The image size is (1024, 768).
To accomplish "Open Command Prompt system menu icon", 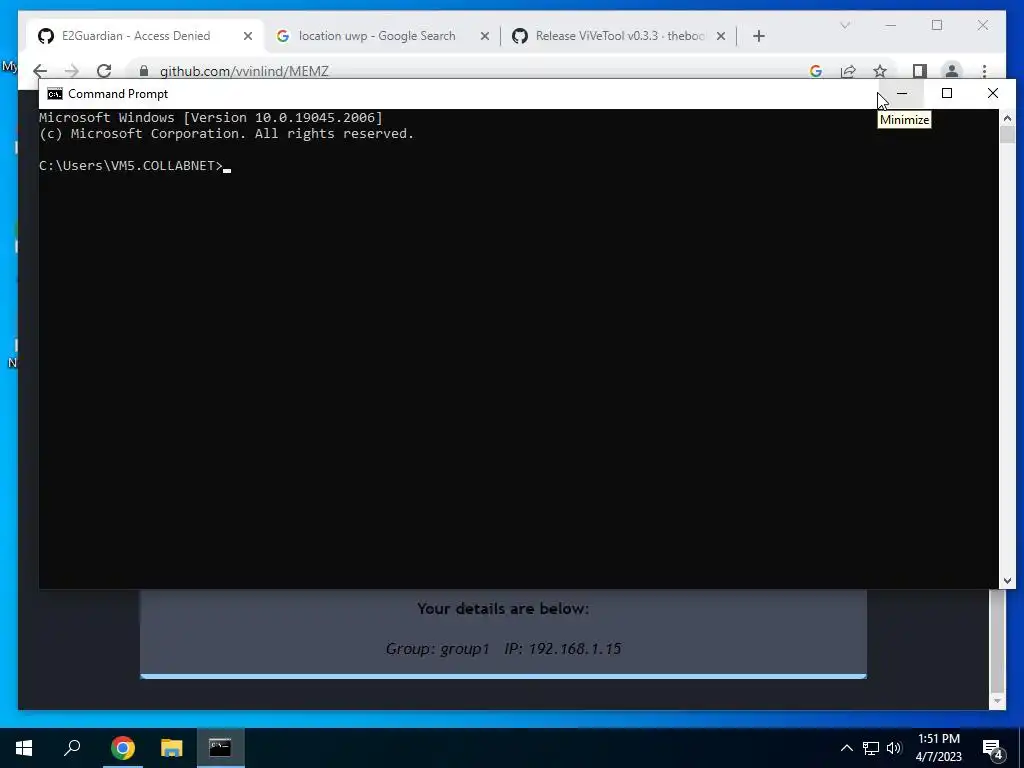I will pyautogui.click(x=55, y=94).
